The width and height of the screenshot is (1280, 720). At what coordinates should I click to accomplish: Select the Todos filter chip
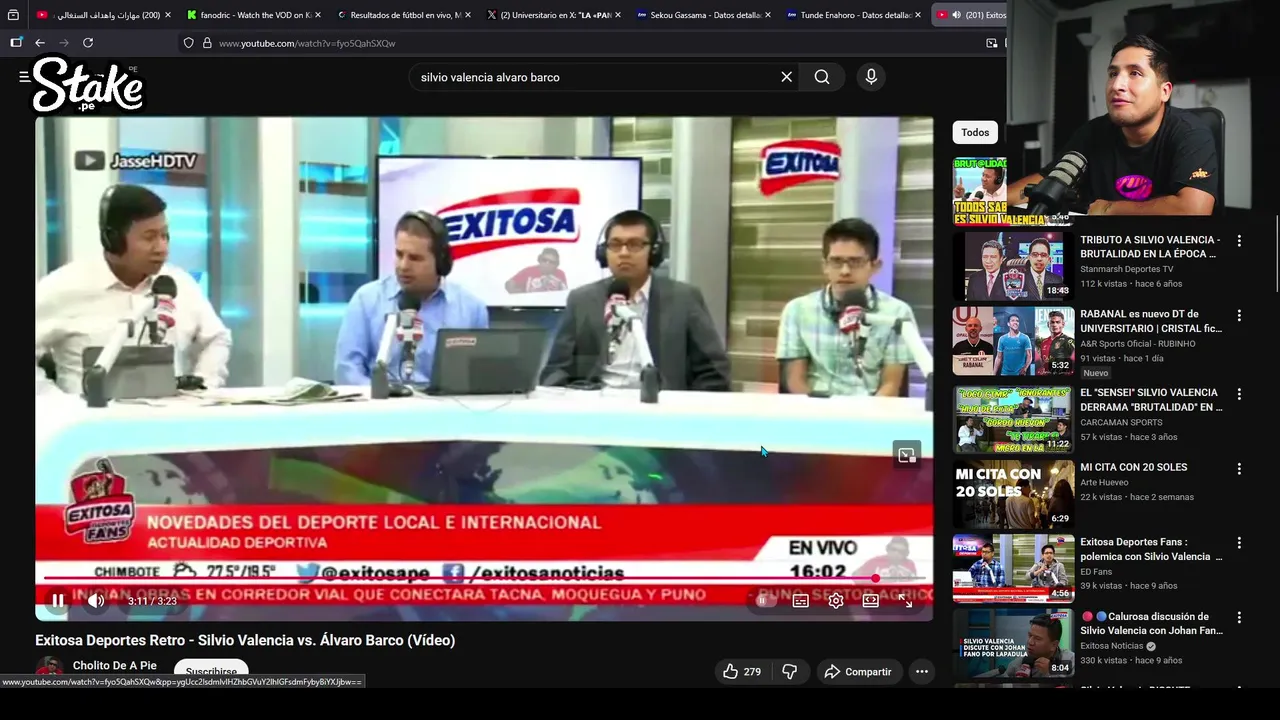pos(975,132)
